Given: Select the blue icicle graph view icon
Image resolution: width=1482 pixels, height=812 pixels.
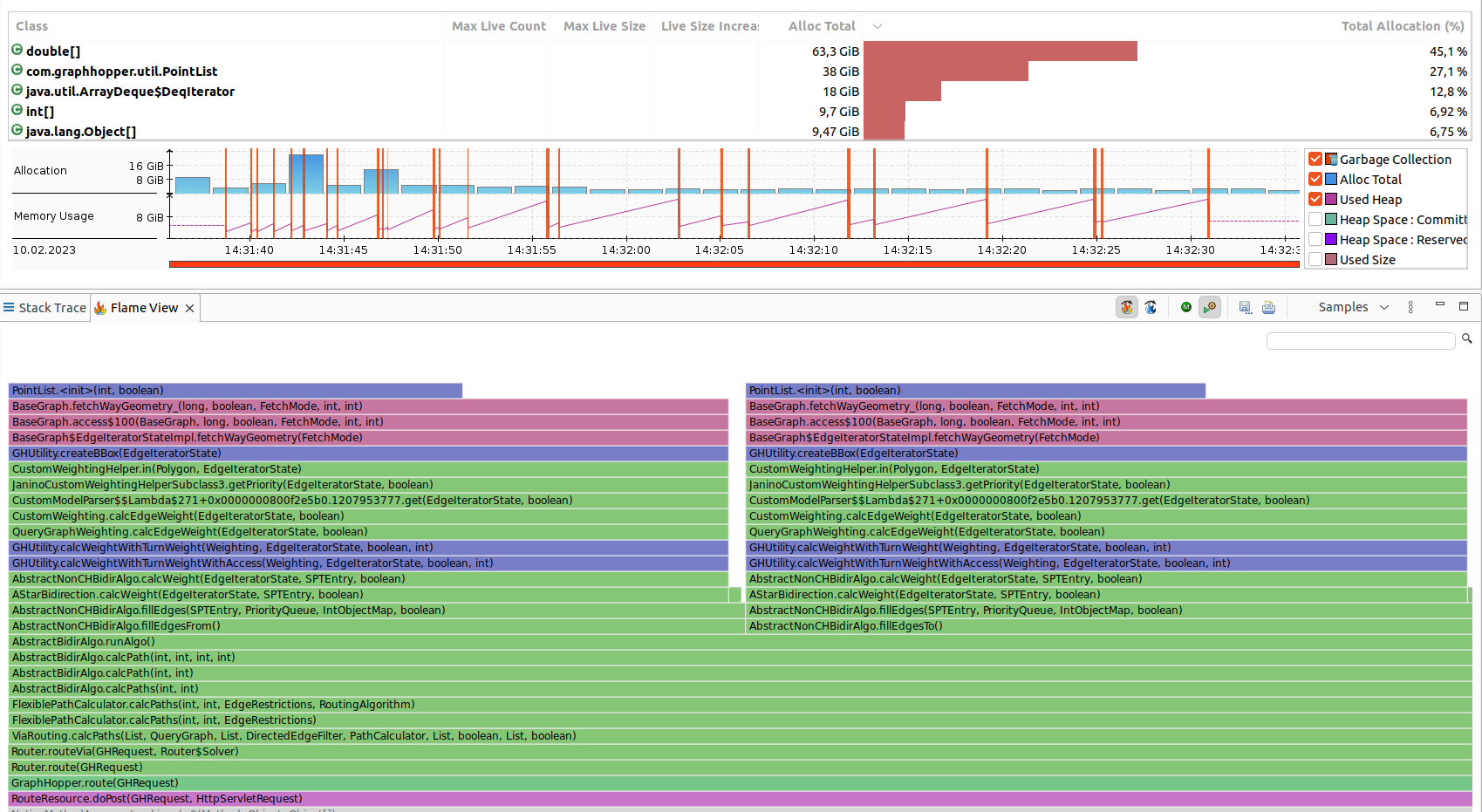Looking at the screenshot, I should (1151, 307).
